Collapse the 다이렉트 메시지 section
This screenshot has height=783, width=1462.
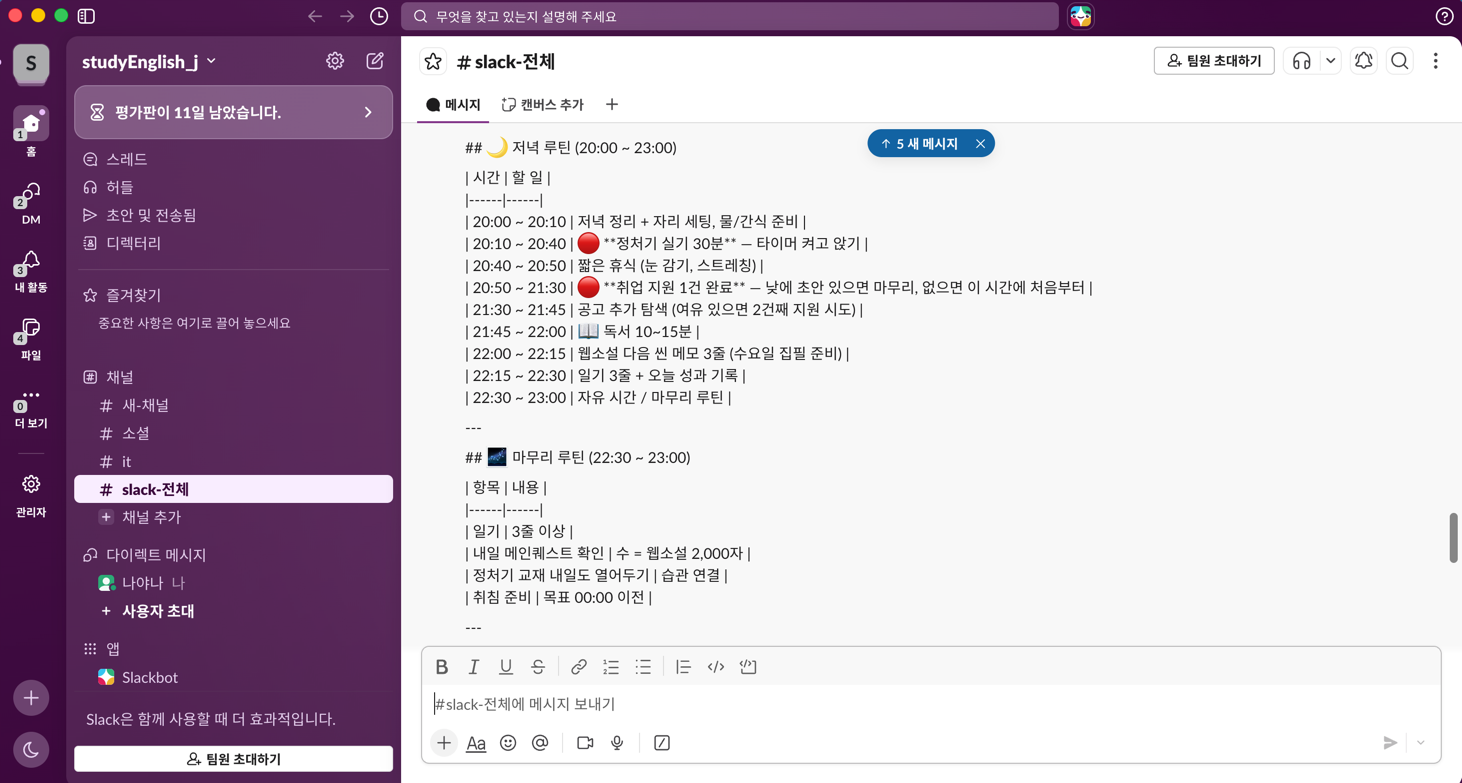coord(155,555)
